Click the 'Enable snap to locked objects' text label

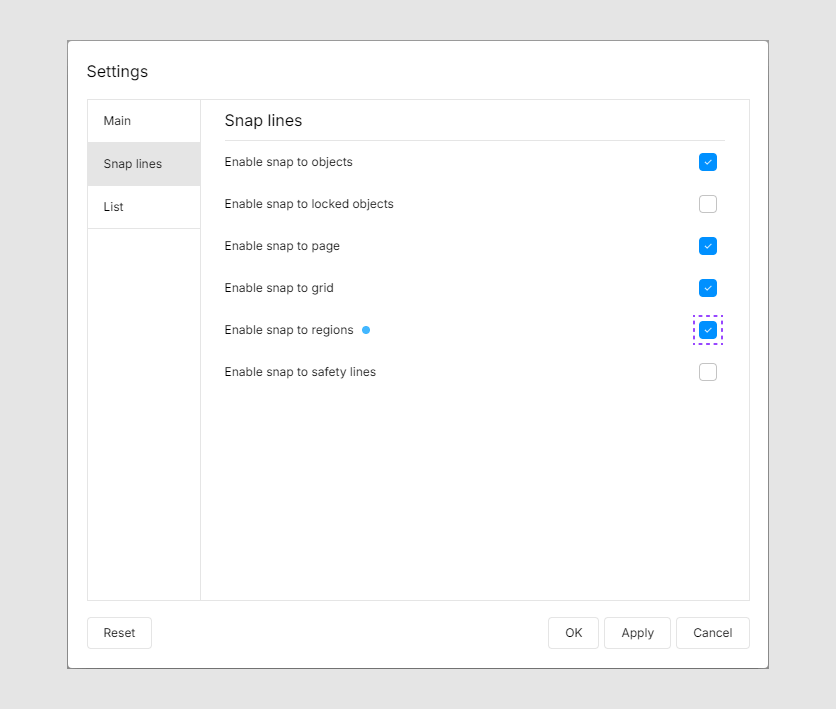pos(309,204)
